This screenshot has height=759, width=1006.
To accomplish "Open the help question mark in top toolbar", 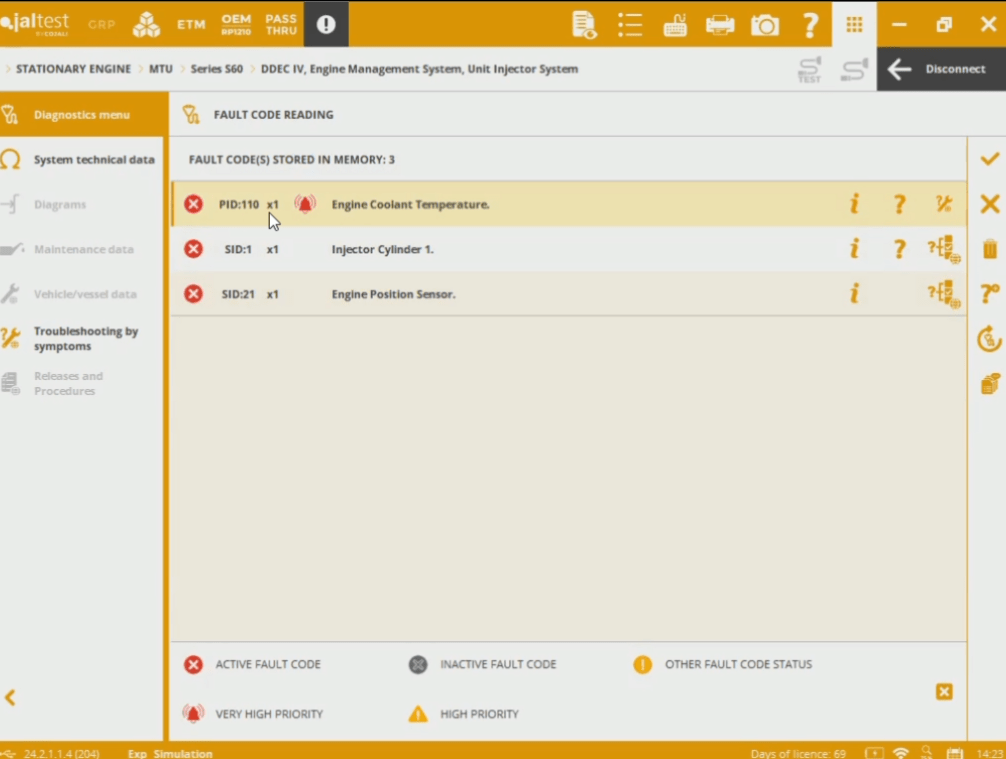I will click(x=810, y=25).
